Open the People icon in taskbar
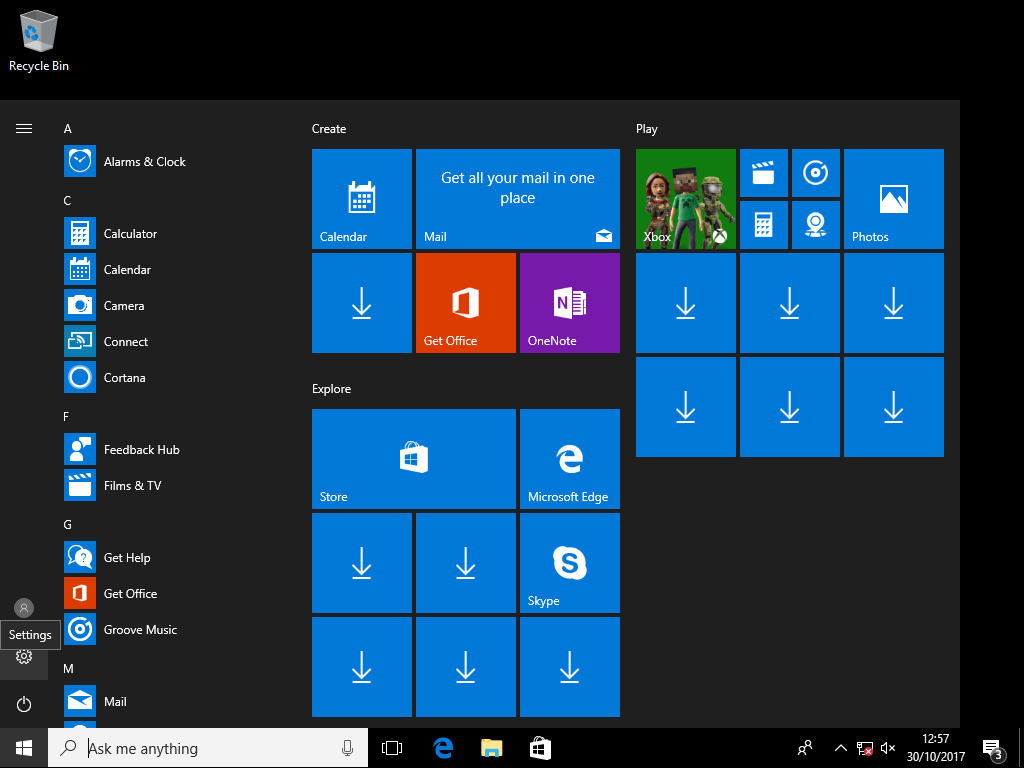The height and width of the screenshot is (768, 1024). [805, 748]
